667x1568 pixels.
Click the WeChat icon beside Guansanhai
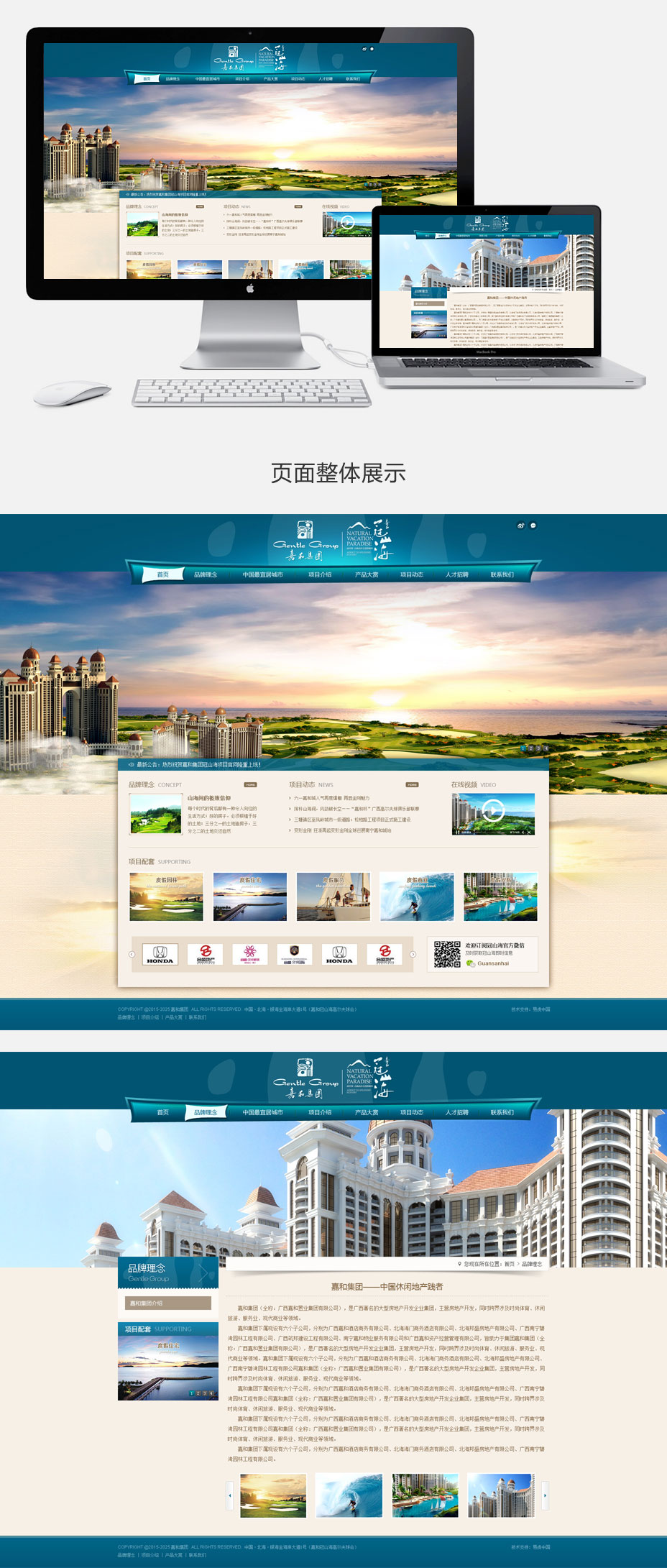pos(470,963)
